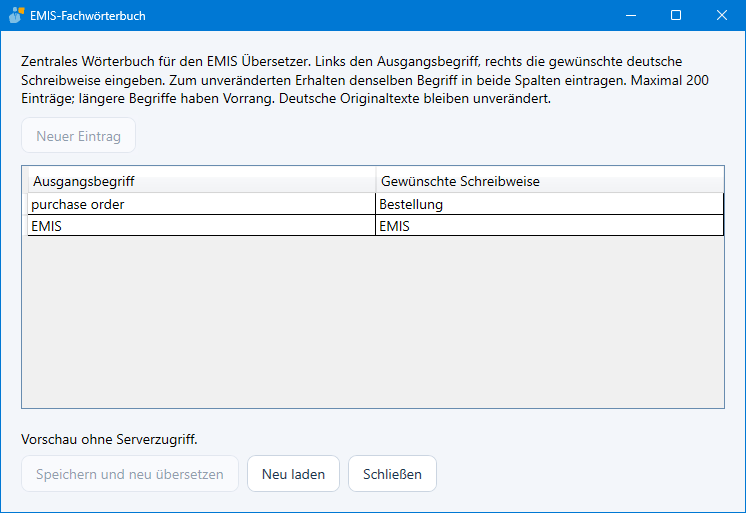Minimize the EMIS-Fachwörterbuch window
746x513 pixels.
631,15
